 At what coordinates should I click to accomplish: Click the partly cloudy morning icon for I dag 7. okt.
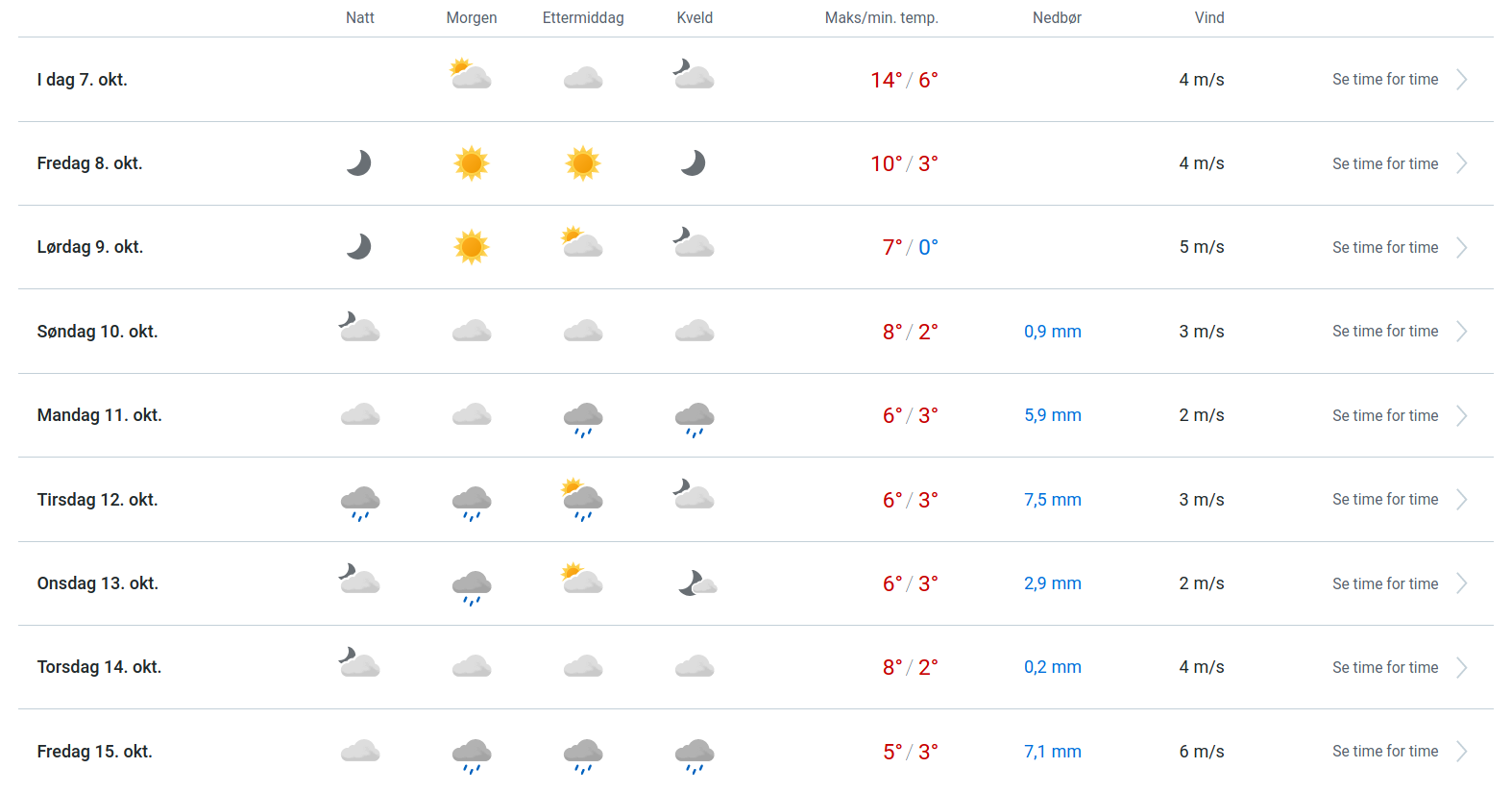471,75
